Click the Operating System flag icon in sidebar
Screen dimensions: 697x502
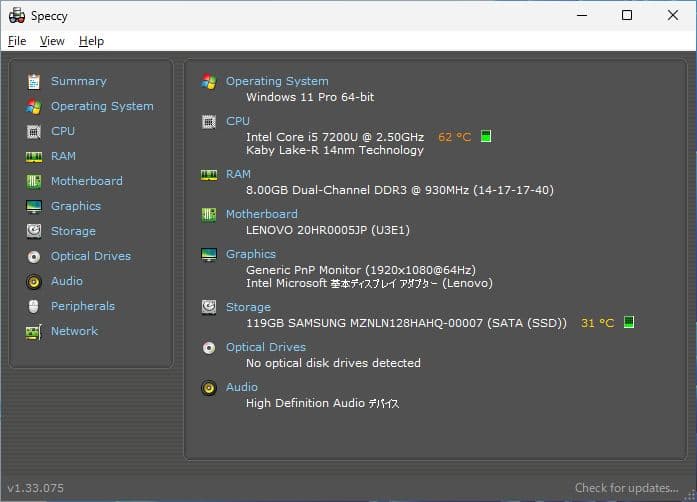click(x=34, y=106)
